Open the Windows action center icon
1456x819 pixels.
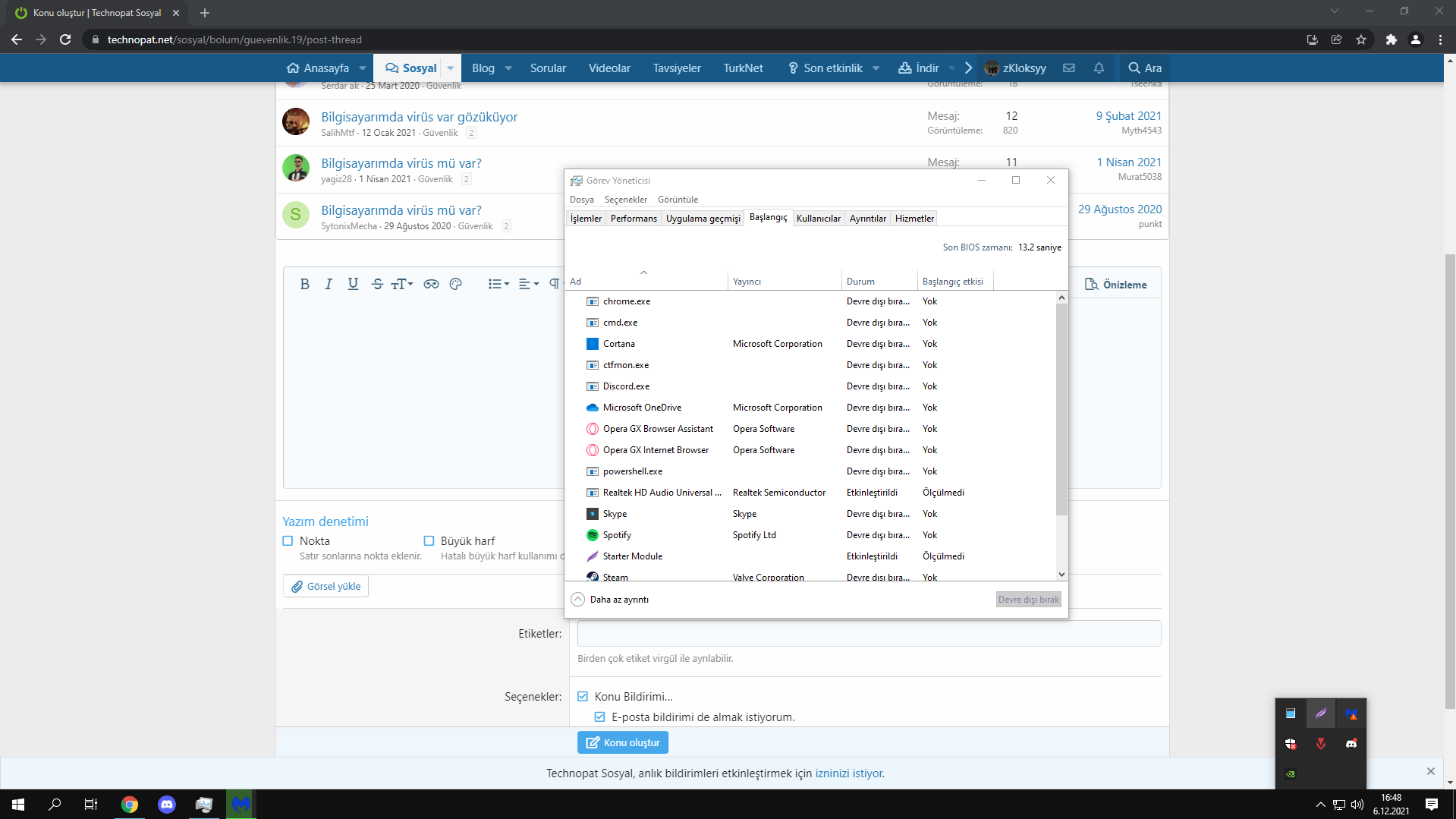tap(1432, 805)
